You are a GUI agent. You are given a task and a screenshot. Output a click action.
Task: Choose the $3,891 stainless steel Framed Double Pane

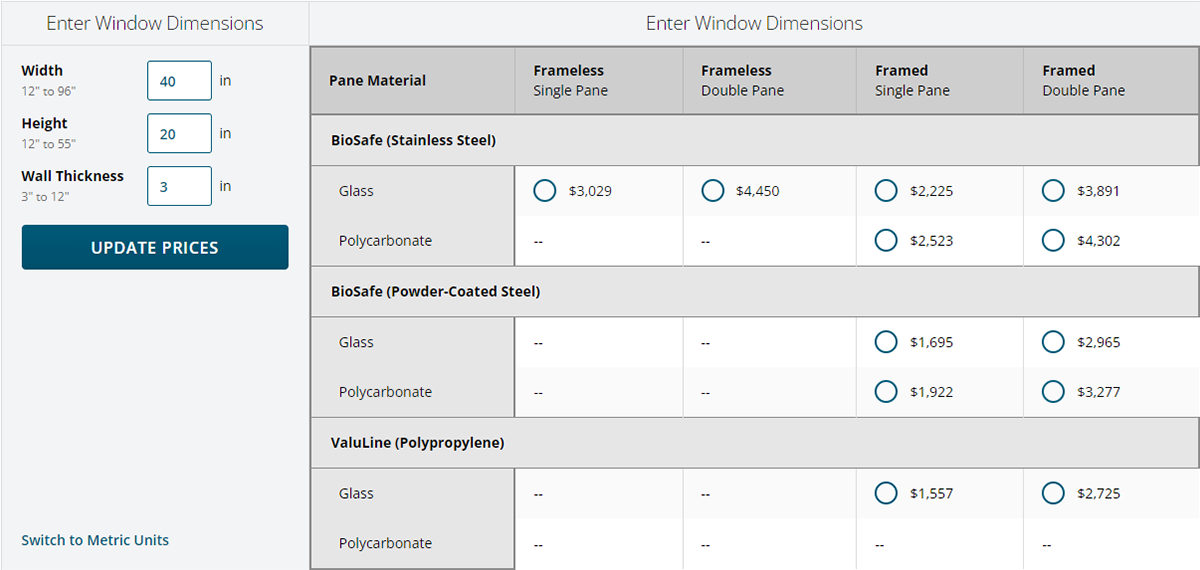click(1053, 191)
